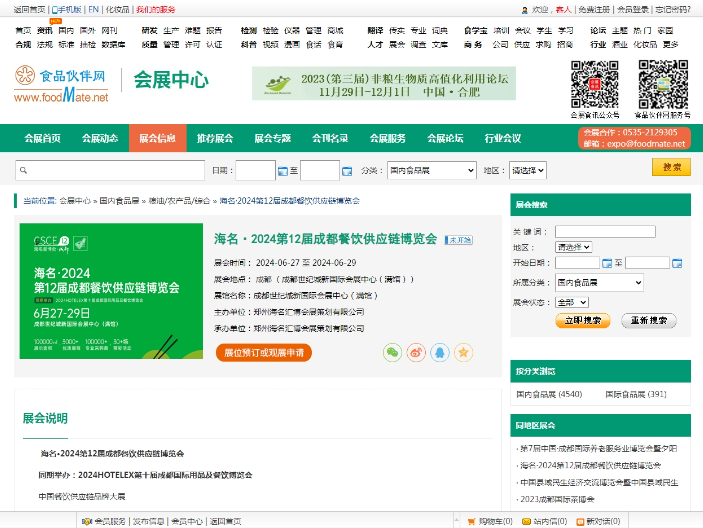The image size is (703, 528).
Task: Share the expo via Weibo icon
Action: [416, 352]
